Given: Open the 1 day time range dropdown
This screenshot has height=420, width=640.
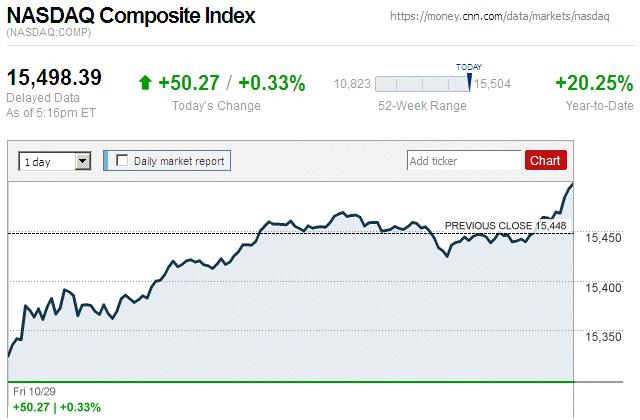Looking at the screenshot, I should point(55,160).
